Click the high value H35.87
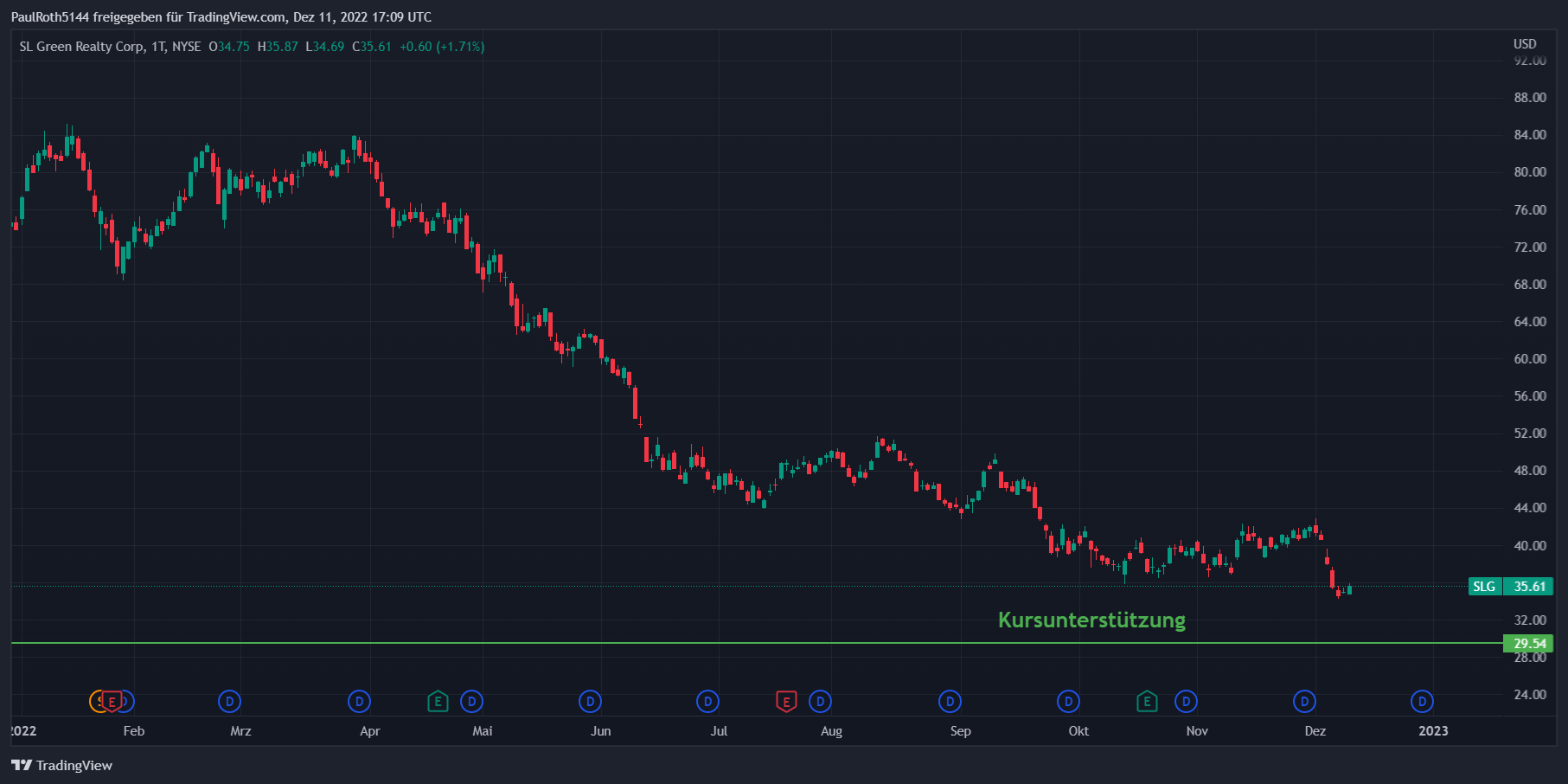Viewport: 1568px width, 784px height. [x=278, y=47]
